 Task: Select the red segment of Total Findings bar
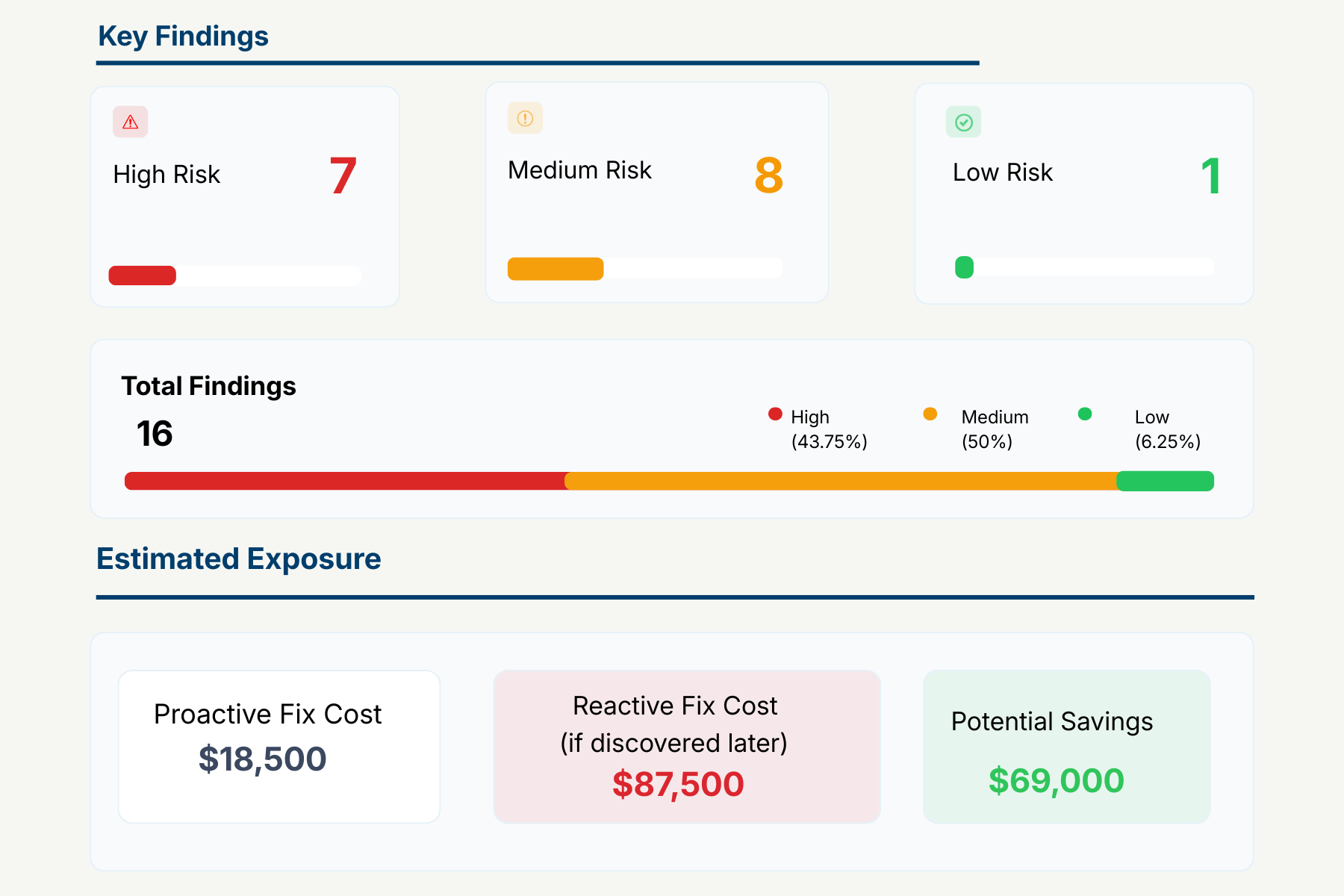pos(343,481)
